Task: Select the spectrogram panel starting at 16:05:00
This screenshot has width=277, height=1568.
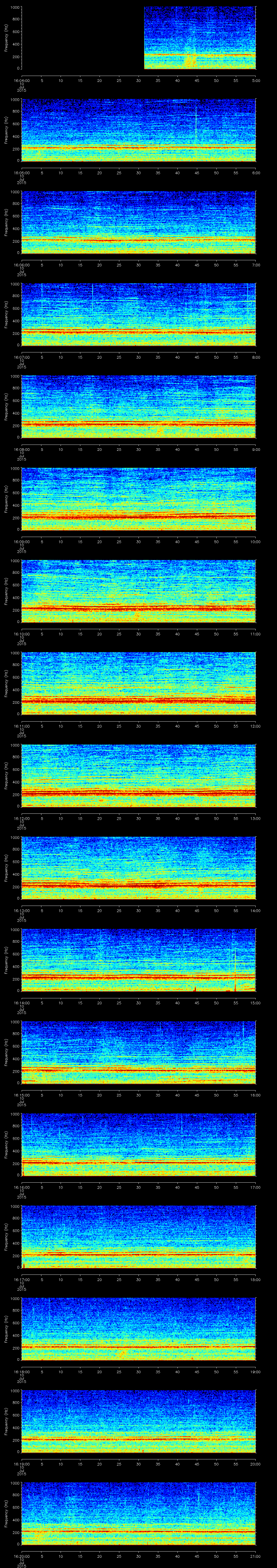Action: [x=139, y=131]
